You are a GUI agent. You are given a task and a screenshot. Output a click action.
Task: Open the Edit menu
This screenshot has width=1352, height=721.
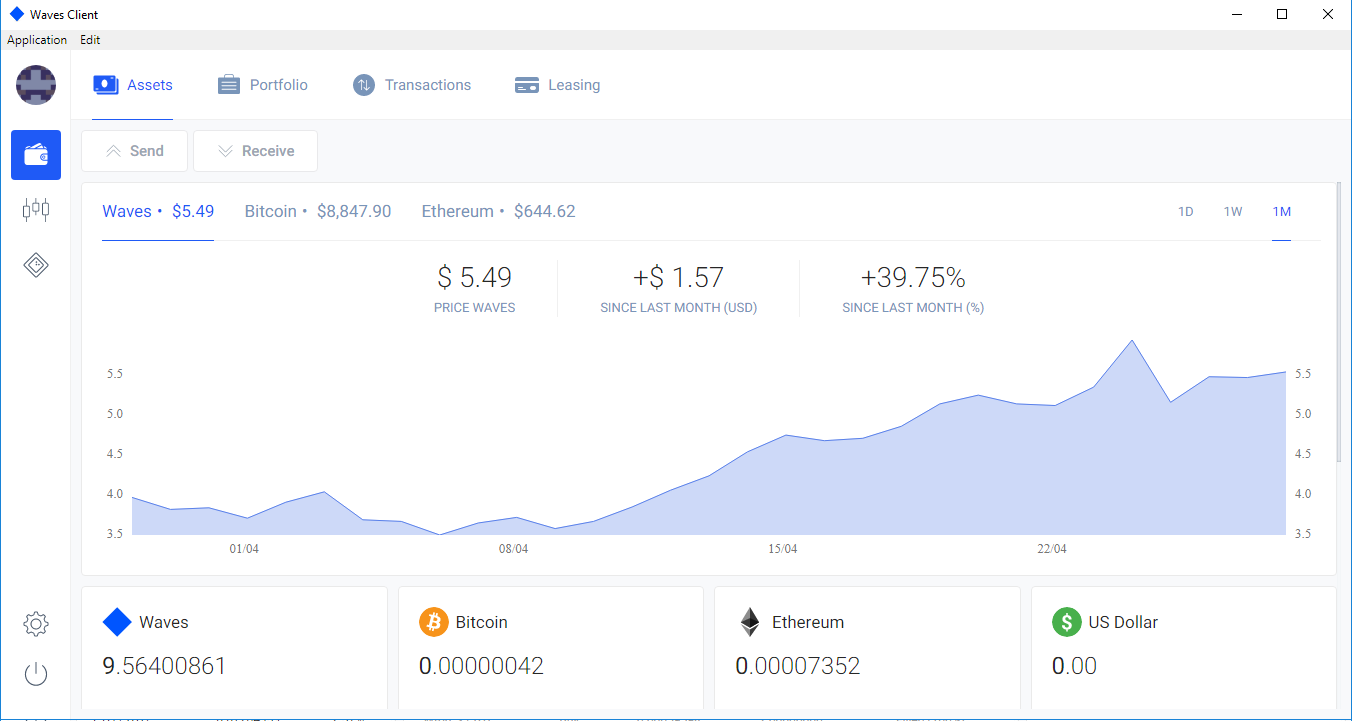click(x=90, y=40)
